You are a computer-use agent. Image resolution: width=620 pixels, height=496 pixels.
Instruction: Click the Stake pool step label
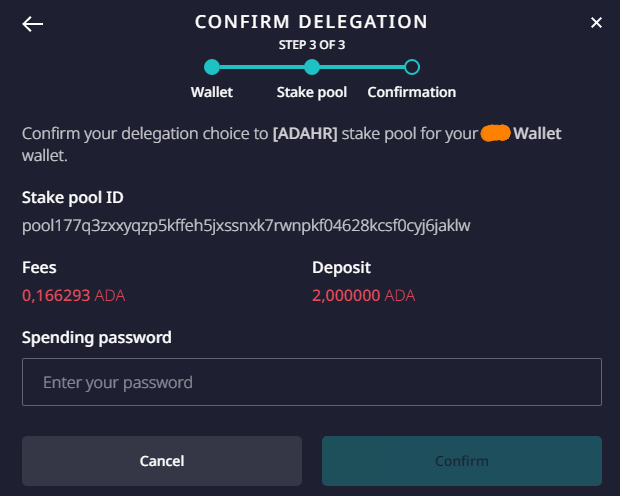(x=312, y=92)
